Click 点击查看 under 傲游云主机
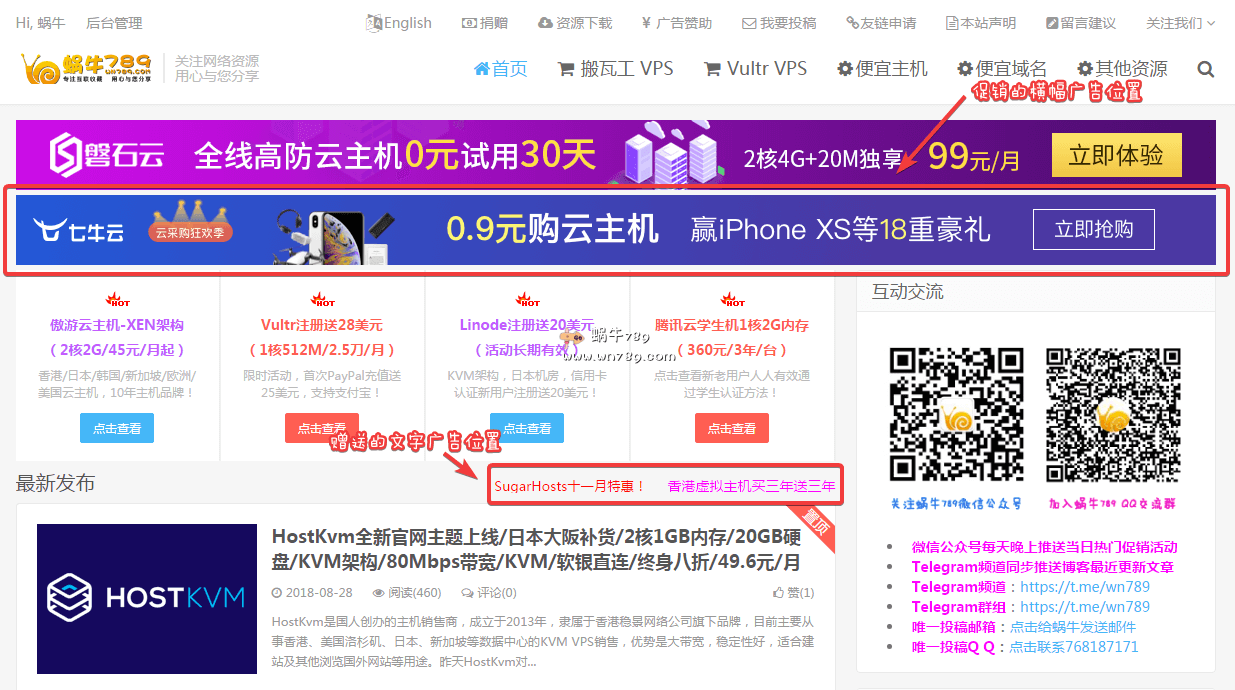This screenshot has height=690, width=1235. (117, 428)
